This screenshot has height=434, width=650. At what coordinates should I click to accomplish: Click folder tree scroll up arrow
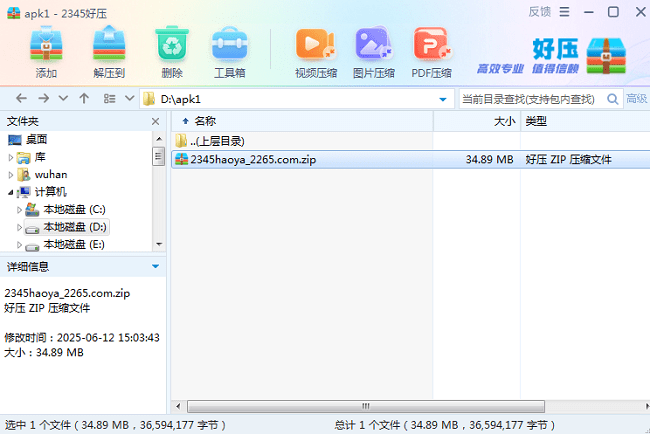click(x=159, y=138)
